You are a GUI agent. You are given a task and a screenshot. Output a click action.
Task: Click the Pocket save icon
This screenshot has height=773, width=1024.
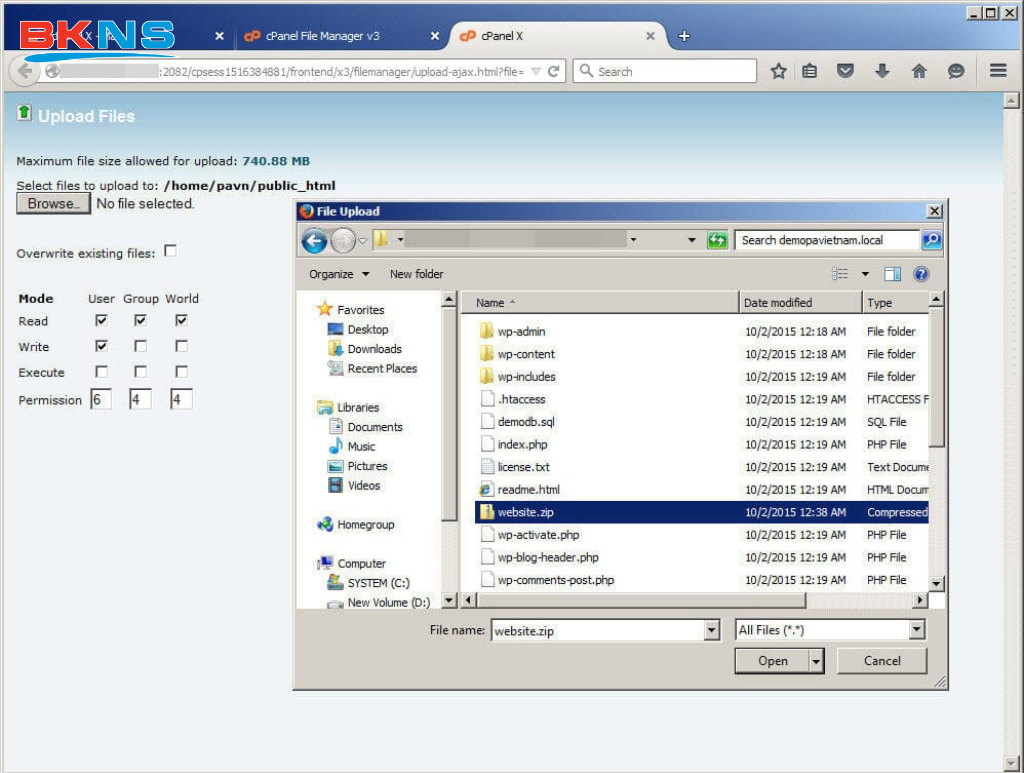[845, 71]
